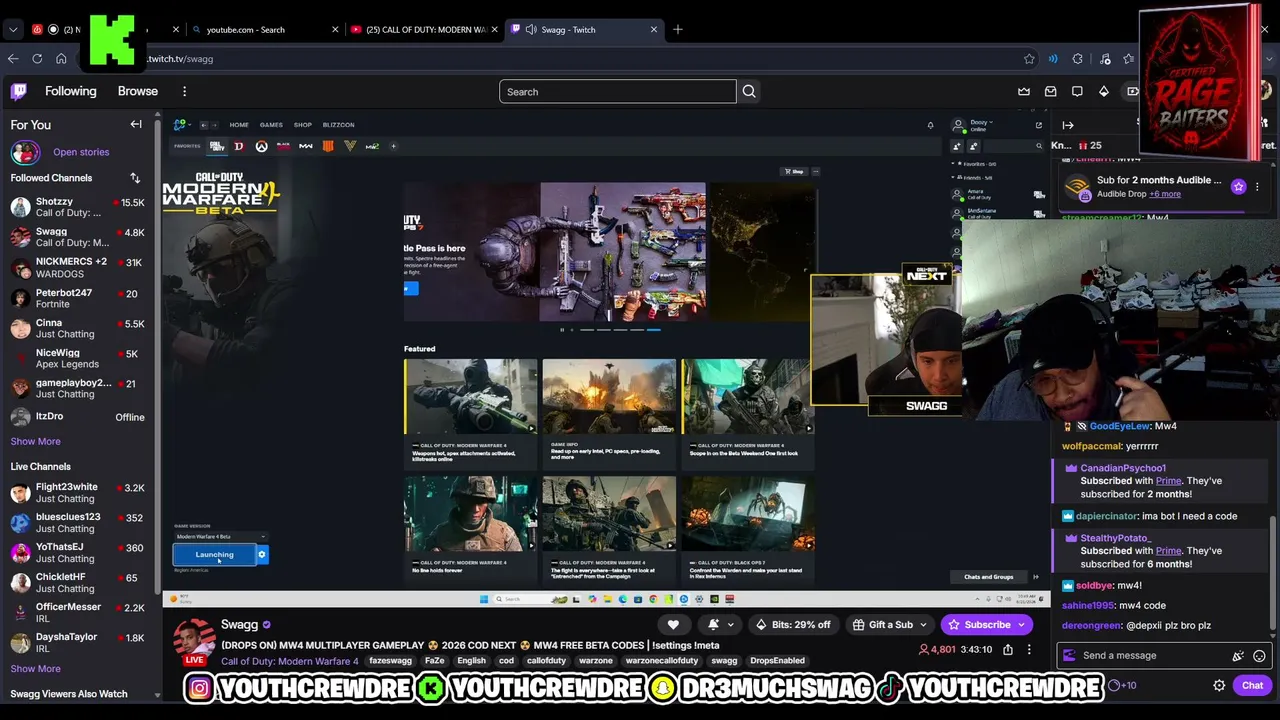Screen dimensions: 1280x720
Task: Open the Browse tab
Action: click(x=138, y=91)
